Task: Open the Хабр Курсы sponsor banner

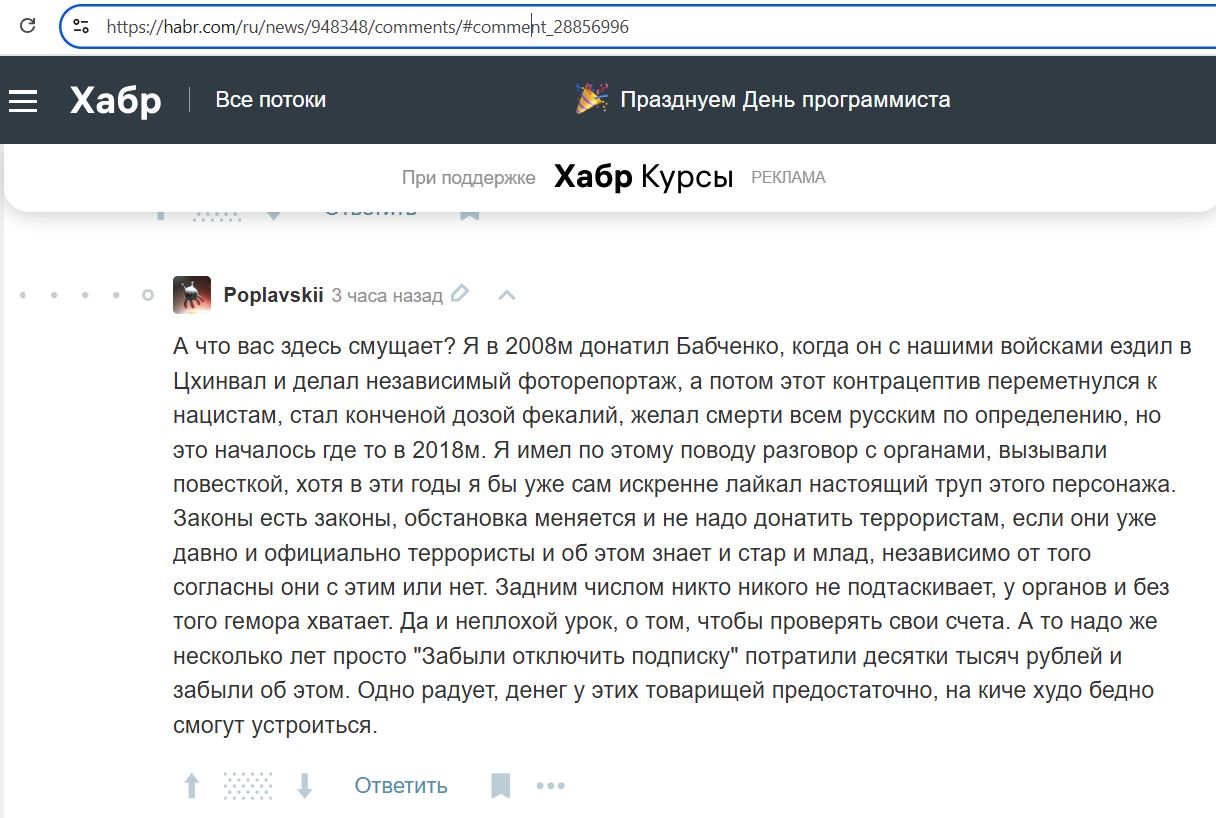Action: 643,177
